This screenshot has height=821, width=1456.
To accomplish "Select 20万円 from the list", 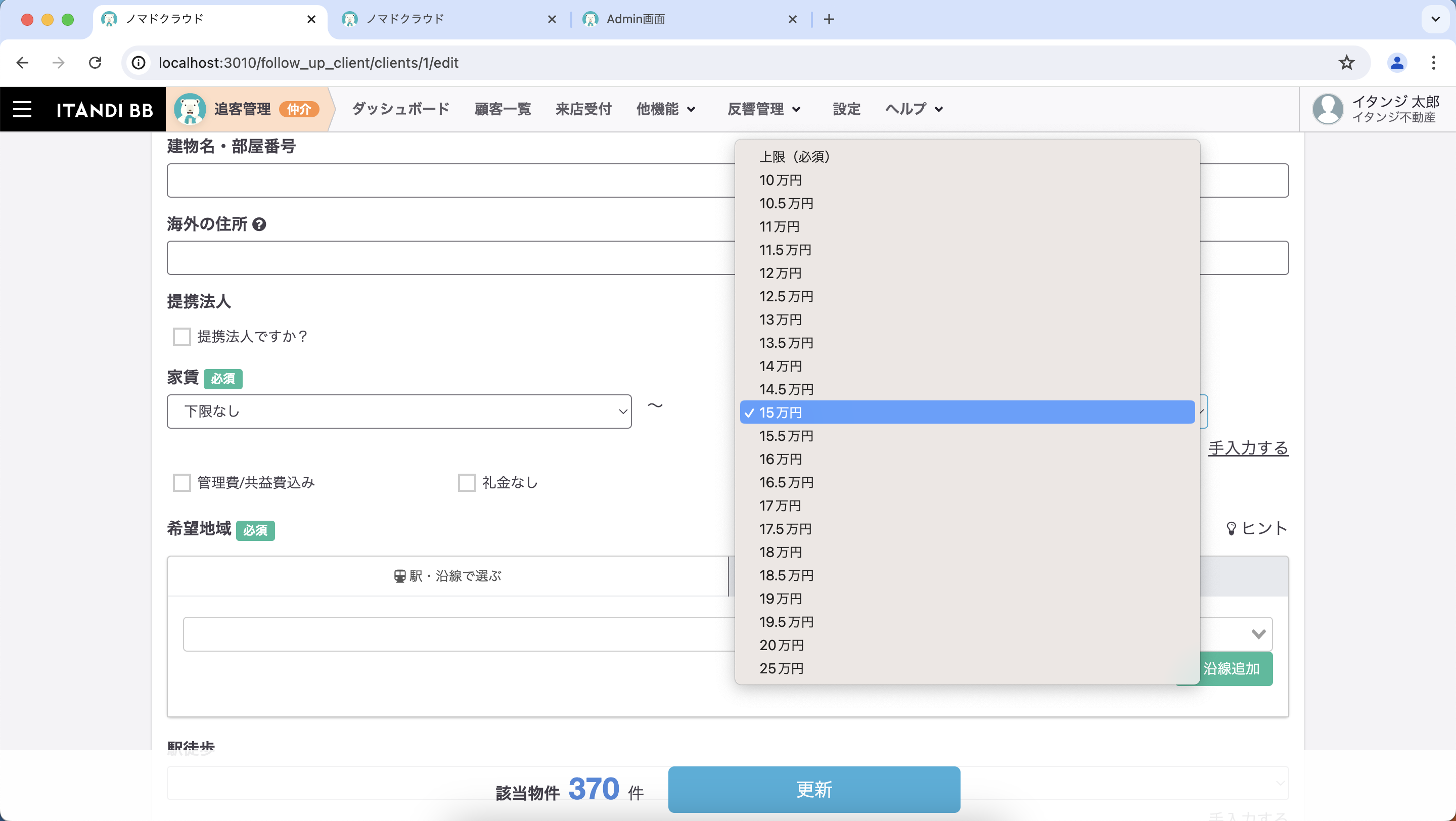I will point(967,645).
